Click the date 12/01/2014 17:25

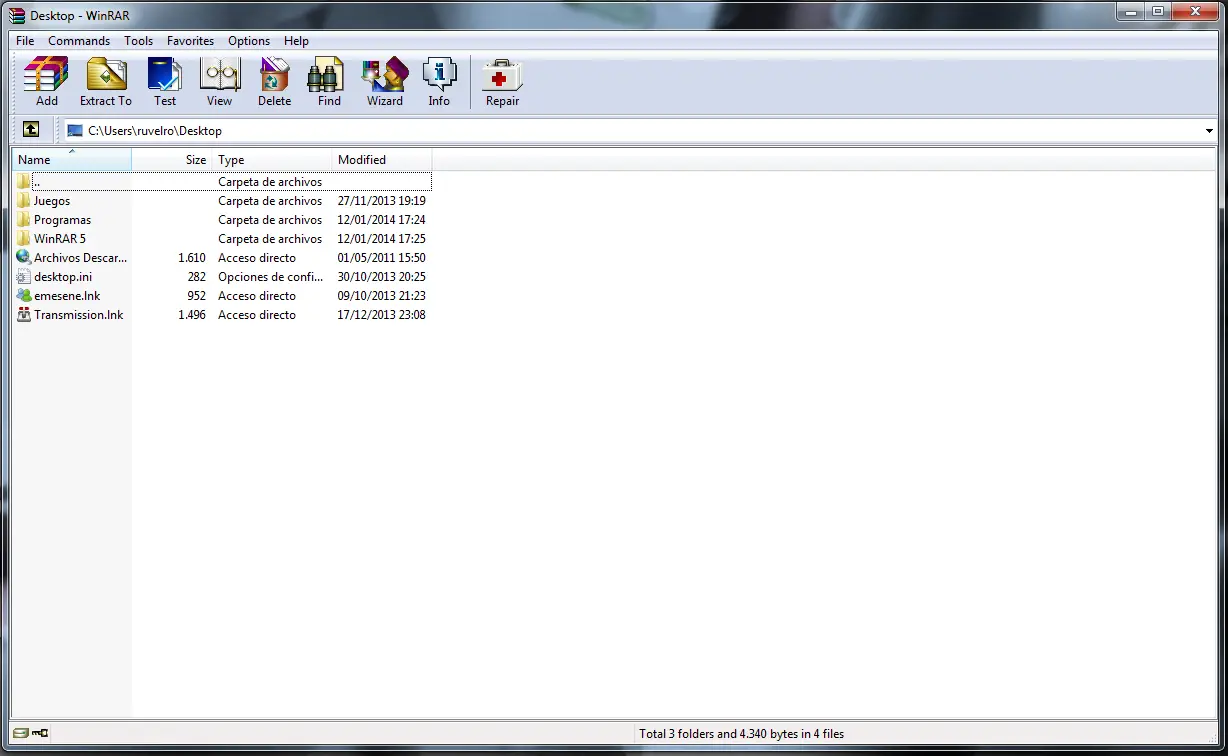coord(382,239)
